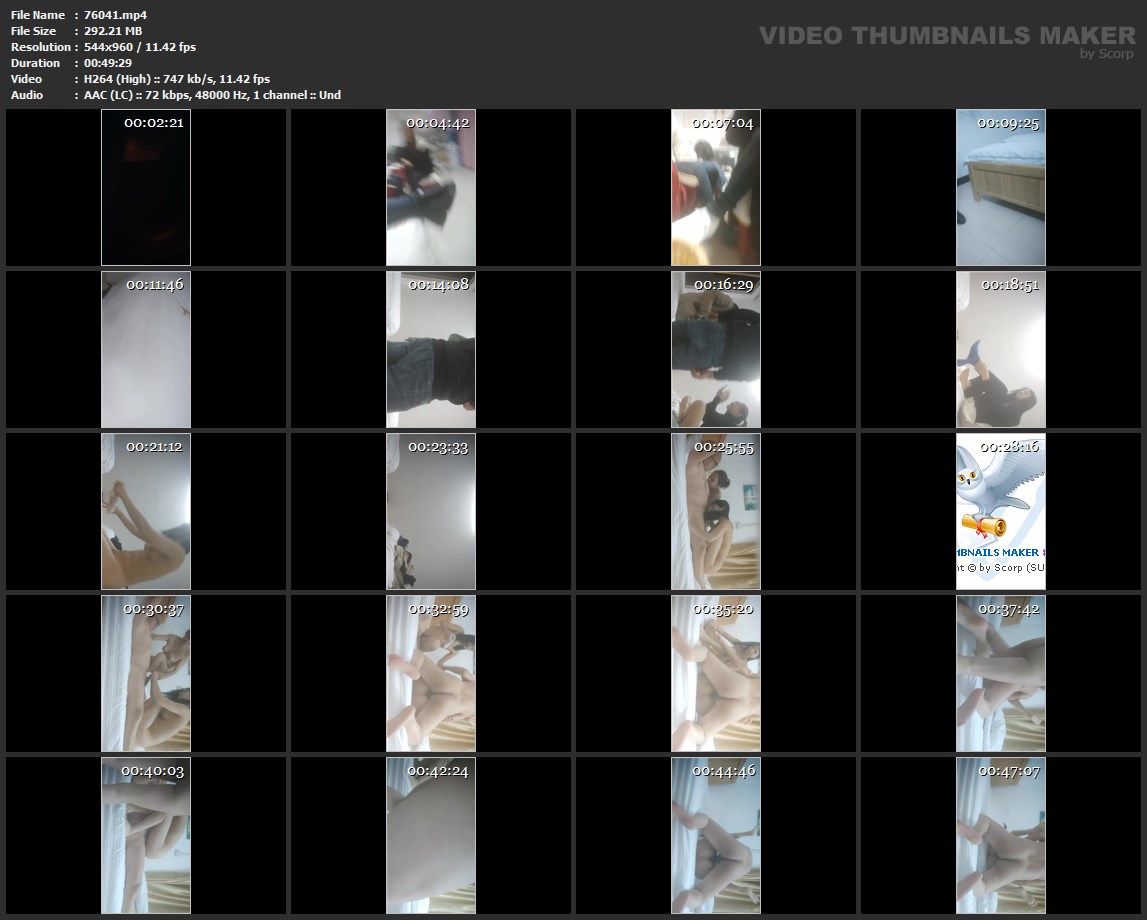Click the duration value 00:49:29
Image resolution: width=1147 pixels, height=920 pixels.
coord(108,63)
